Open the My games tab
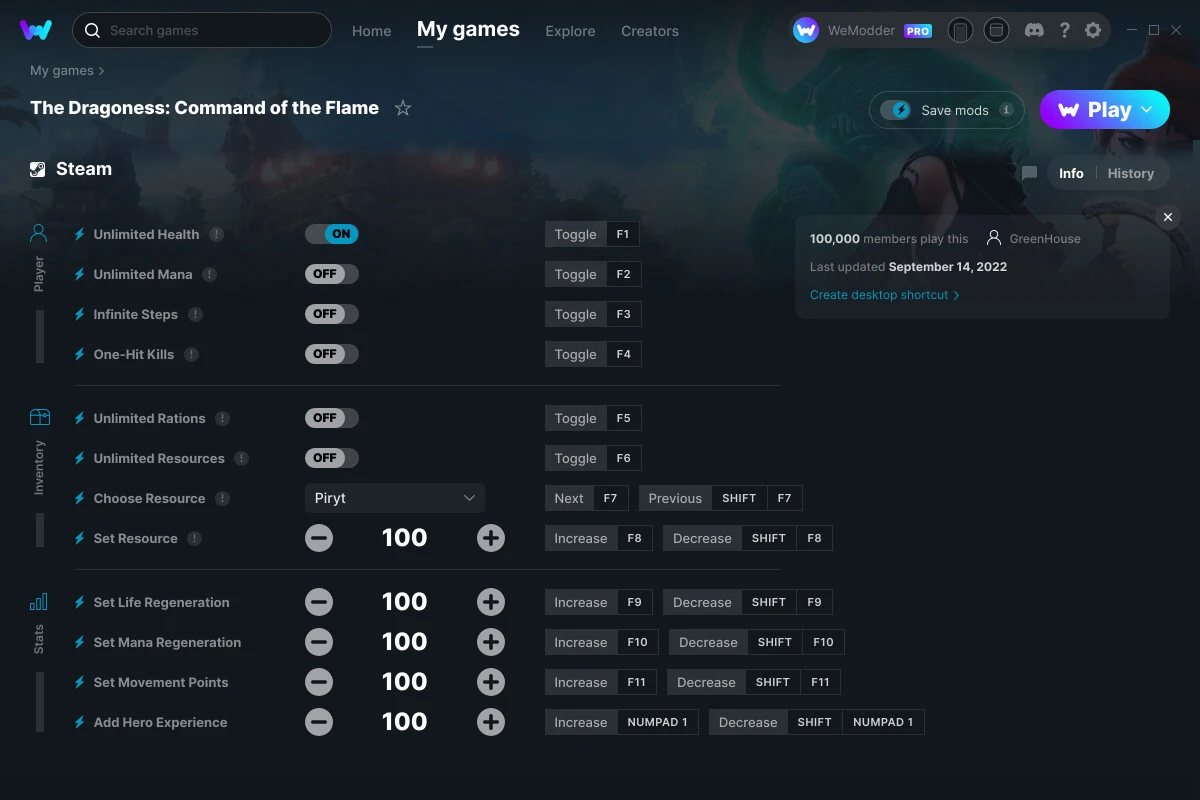Viewport: 1200px width, 800px height. pos(468,30)
